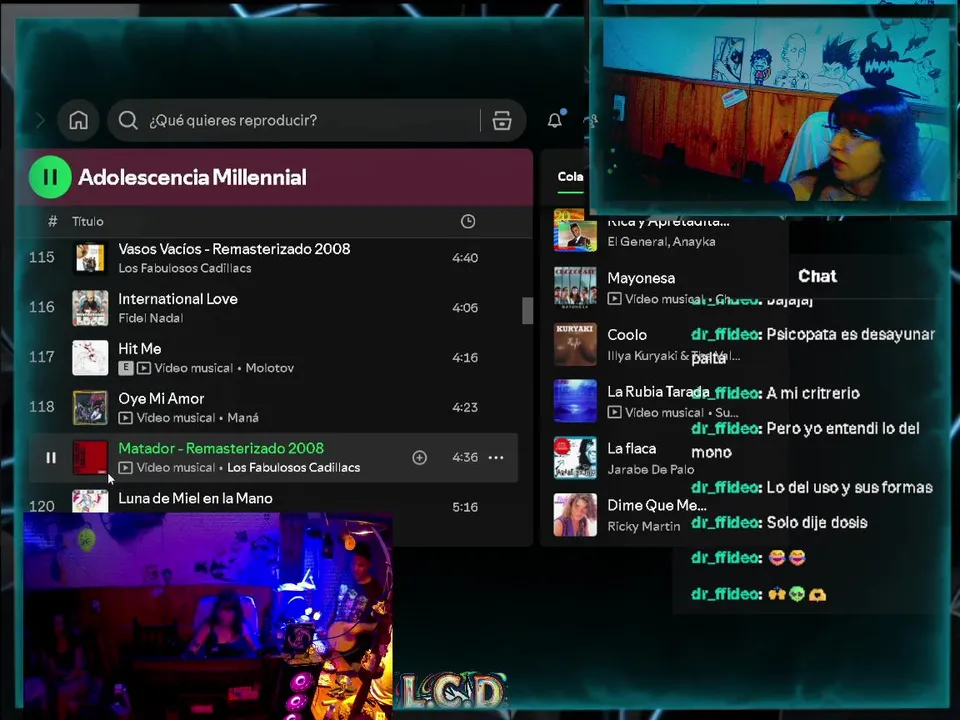Click the # column header

click(53, 222)
